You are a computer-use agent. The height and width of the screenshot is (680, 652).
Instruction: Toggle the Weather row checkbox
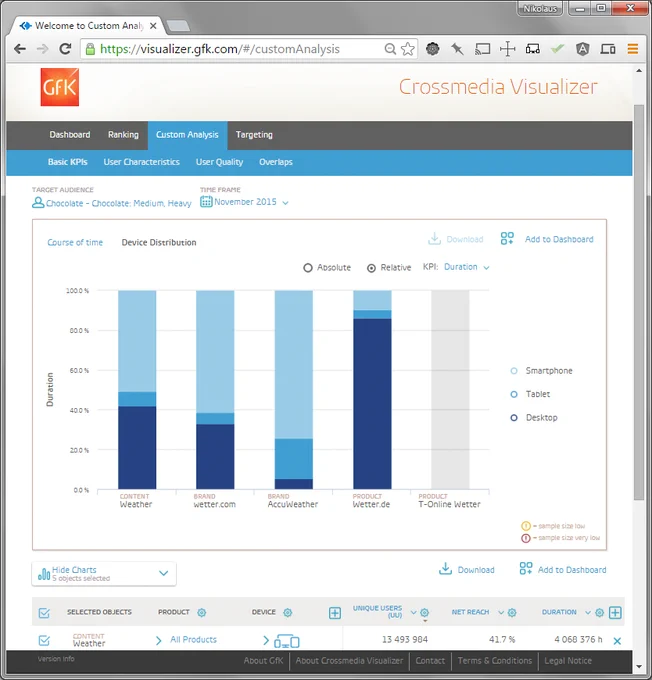tap(44, 641)
